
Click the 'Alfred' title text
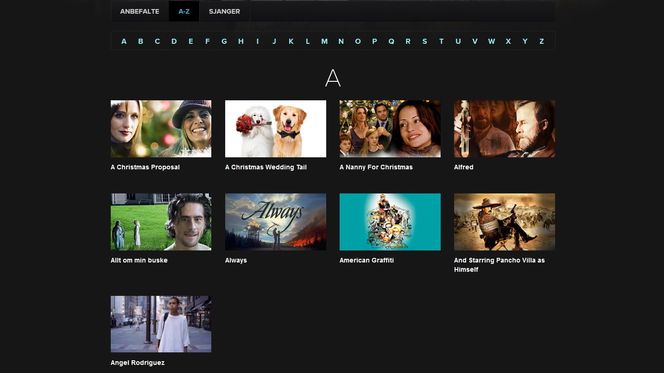464,167
